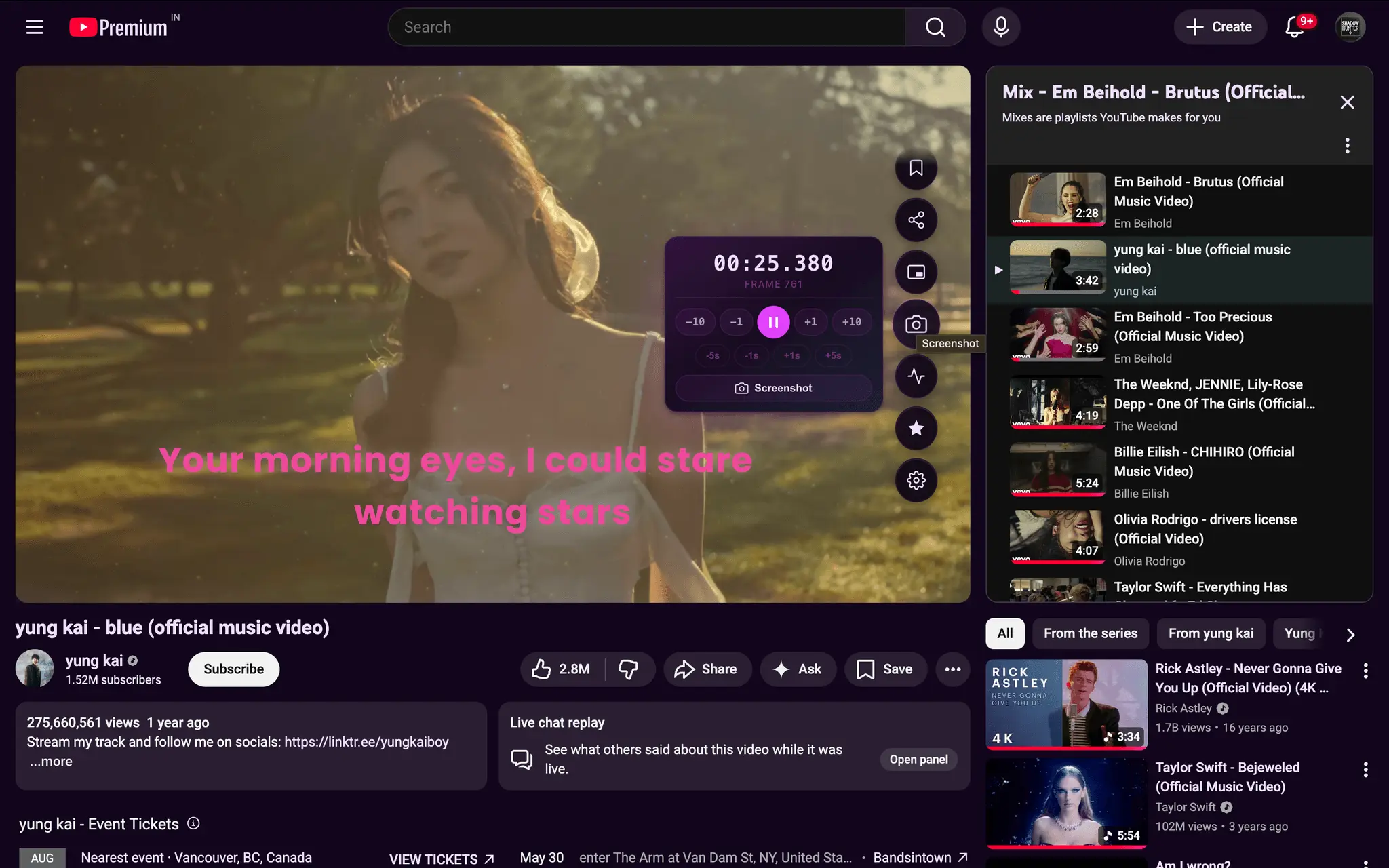Click VIEW TICKETS link
Screen dimensions: 1389x868
coord(442,859)
